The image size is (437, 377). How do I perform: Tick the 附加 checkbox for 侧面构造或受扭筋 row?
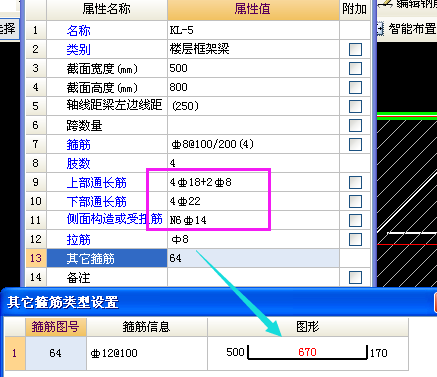point(355,220)
